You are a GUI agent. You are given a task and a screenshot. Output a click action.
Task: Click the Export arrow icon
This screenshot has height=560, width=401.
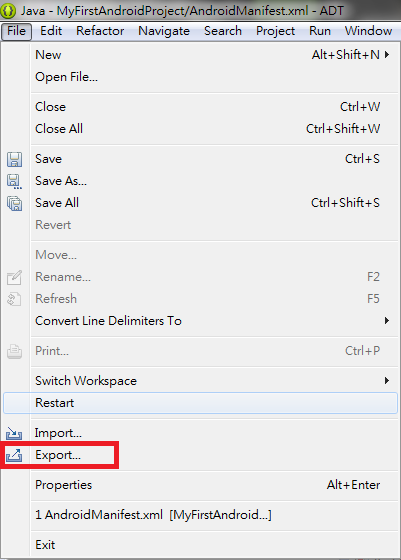coord(14,455)
